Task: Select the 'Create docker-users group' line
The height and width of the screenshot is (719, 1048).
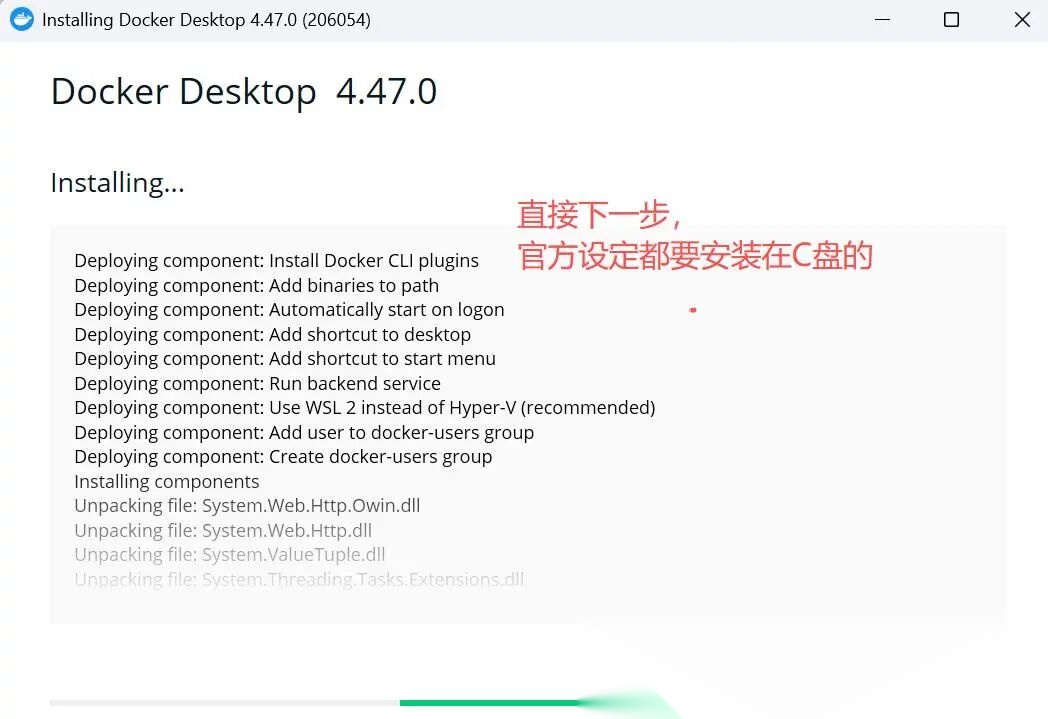Action: click(283, 457)
